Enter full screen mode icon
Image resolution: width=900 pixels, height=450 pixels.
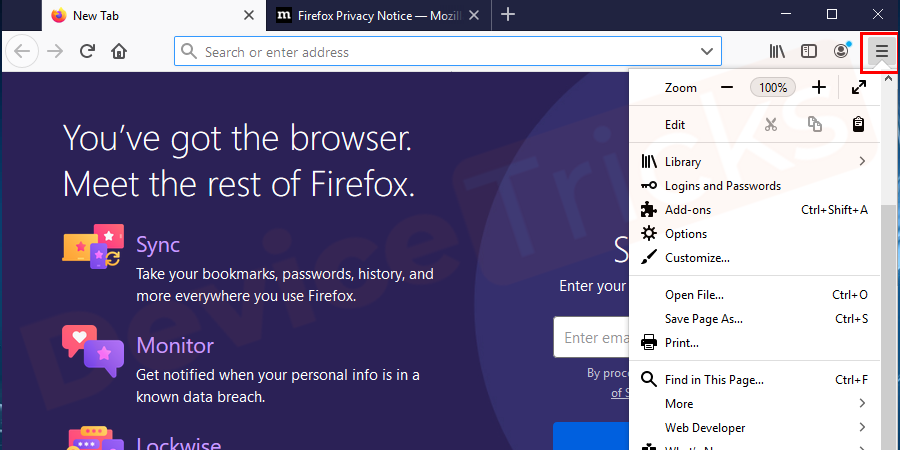tap(859, 88)
